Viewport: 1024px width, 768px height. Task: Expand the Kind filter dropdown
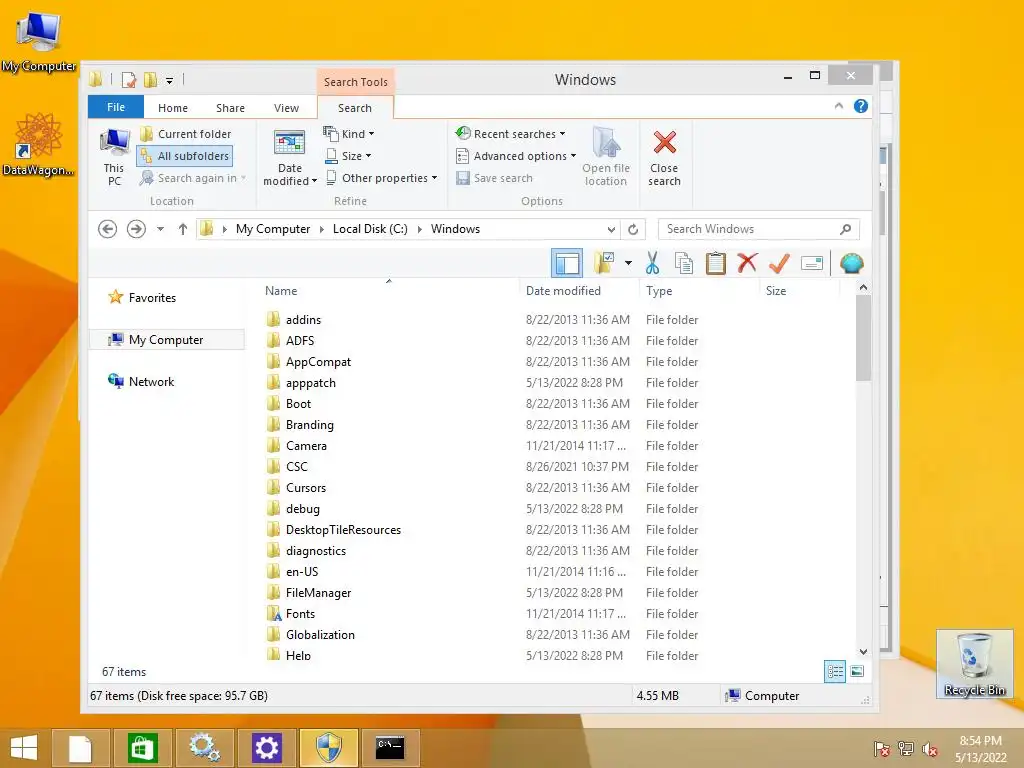[x=349, y=134]
